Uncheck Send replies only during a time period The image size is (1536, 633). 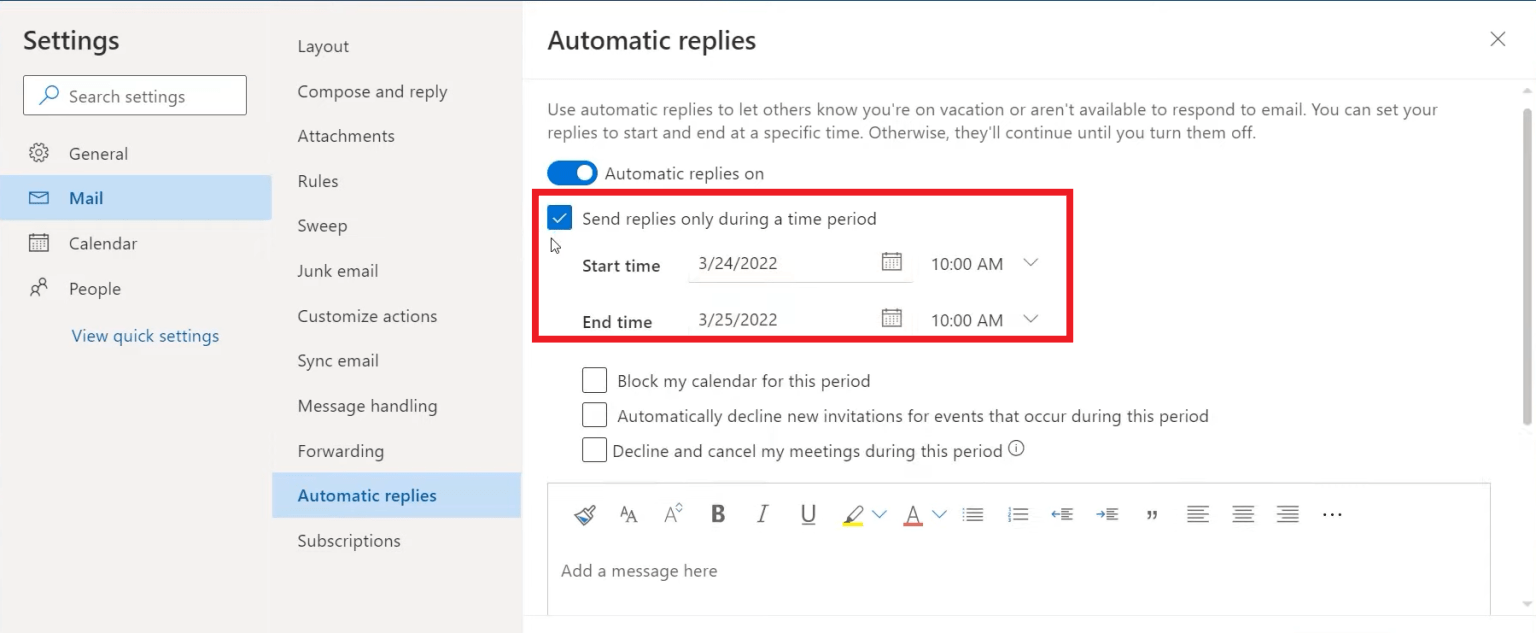click(x=559, y=217)
